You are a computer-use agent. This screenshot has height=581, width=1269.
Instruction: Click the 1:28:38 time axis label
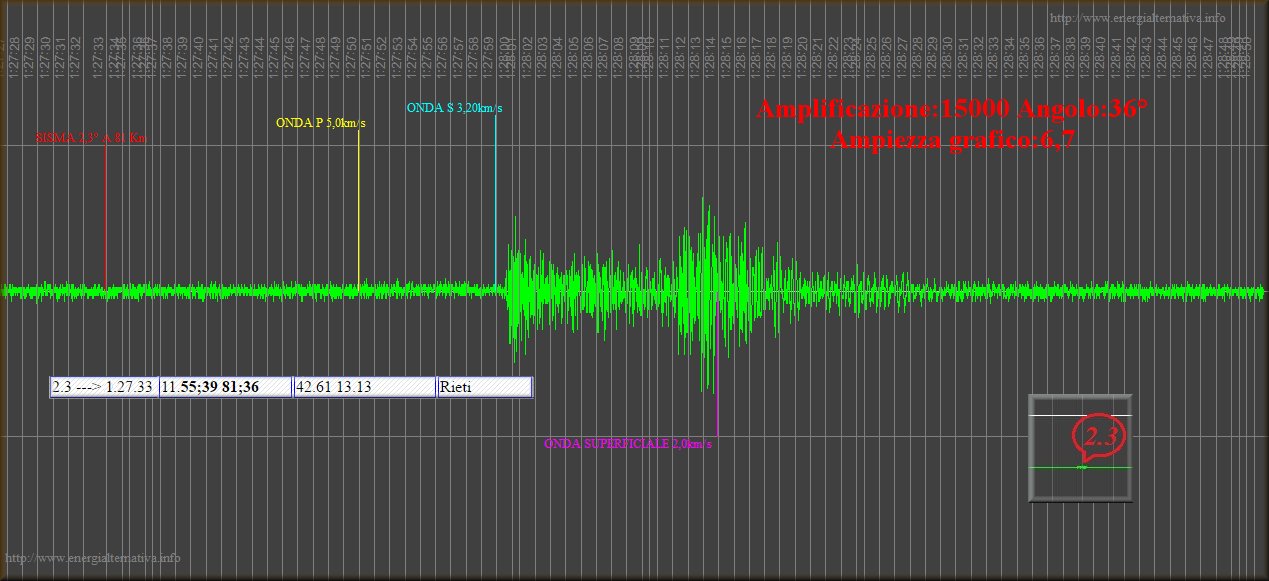[x=1069, y=55]
